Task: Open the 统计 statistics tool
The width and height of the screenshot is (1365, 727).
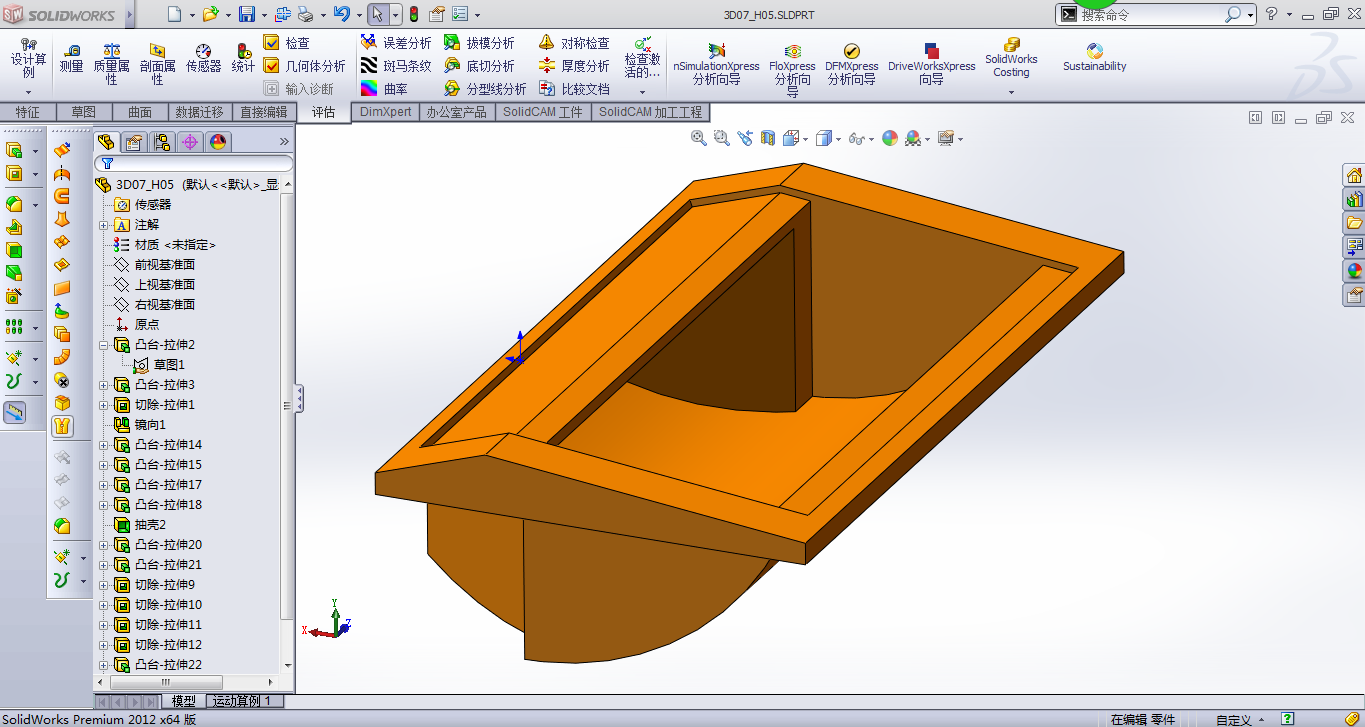Action: click(x=243, y=58)
